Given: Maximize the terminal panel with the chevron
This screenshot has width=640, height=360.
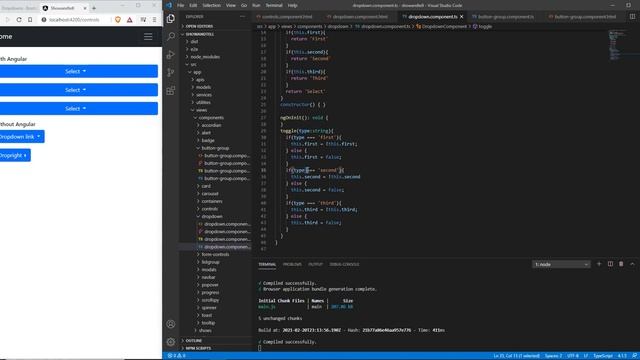Looking at the screenshot, I should [x=632, y=264].
